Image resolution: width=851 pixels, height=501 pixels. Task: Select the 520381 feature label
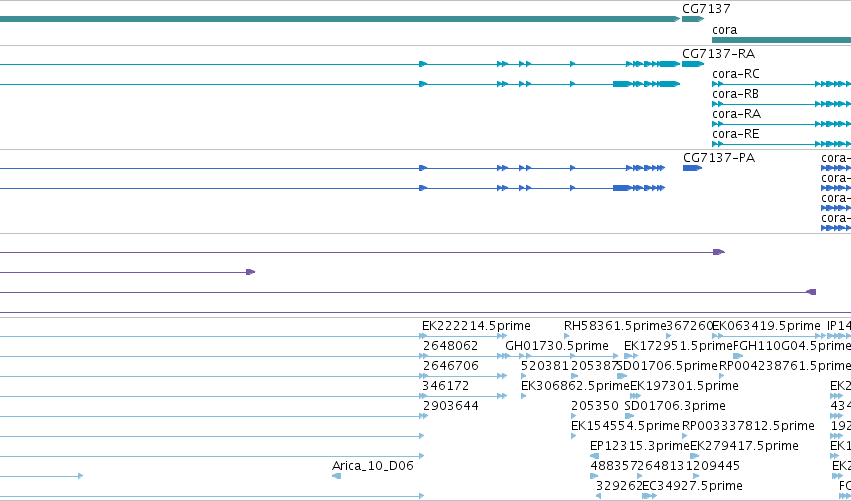pyautogui.click(x=544, y=366)
